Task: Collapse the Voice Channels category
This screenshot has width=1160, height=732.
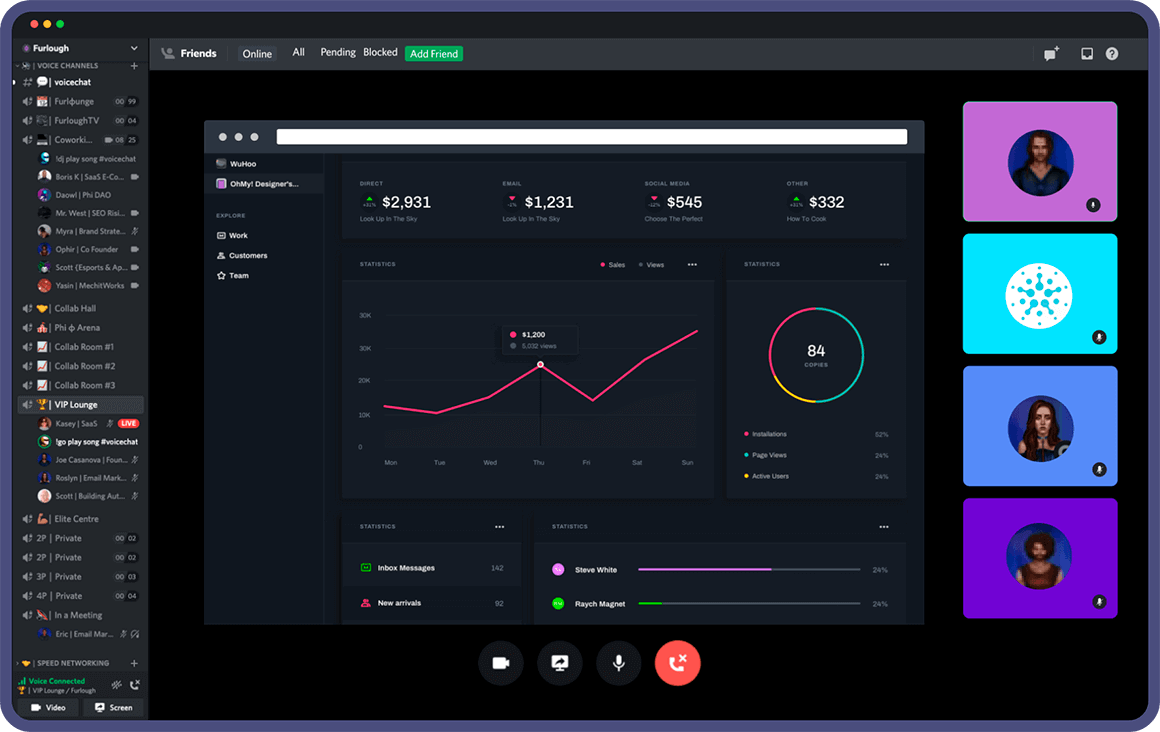Action: [x=67, y=66]
